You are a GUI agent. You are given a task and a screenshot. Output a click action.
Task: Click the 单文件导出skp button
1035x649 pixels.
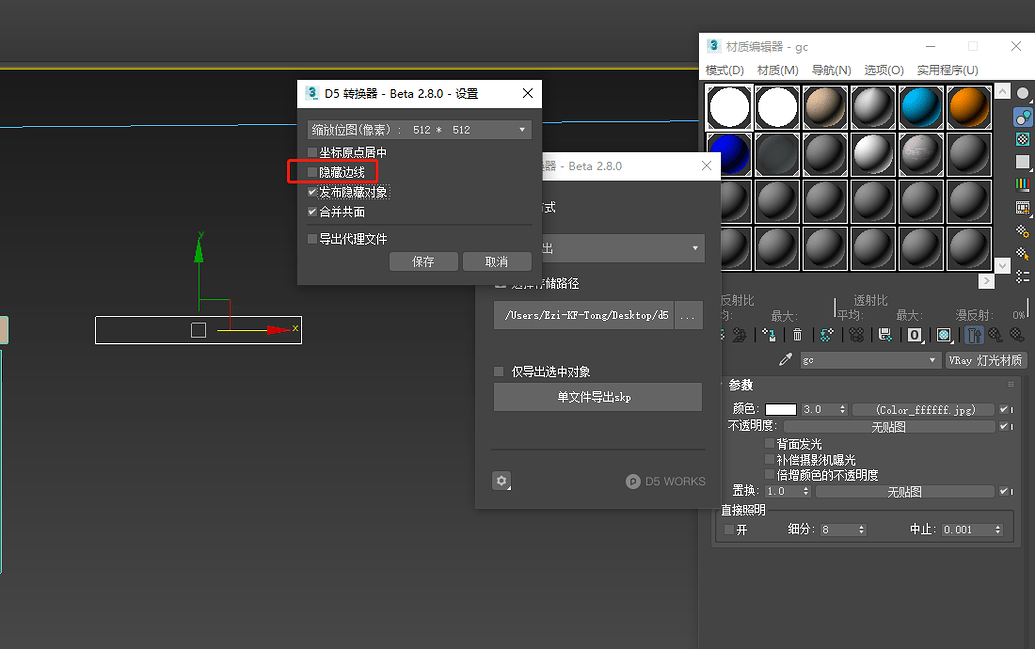pos(597,396)
